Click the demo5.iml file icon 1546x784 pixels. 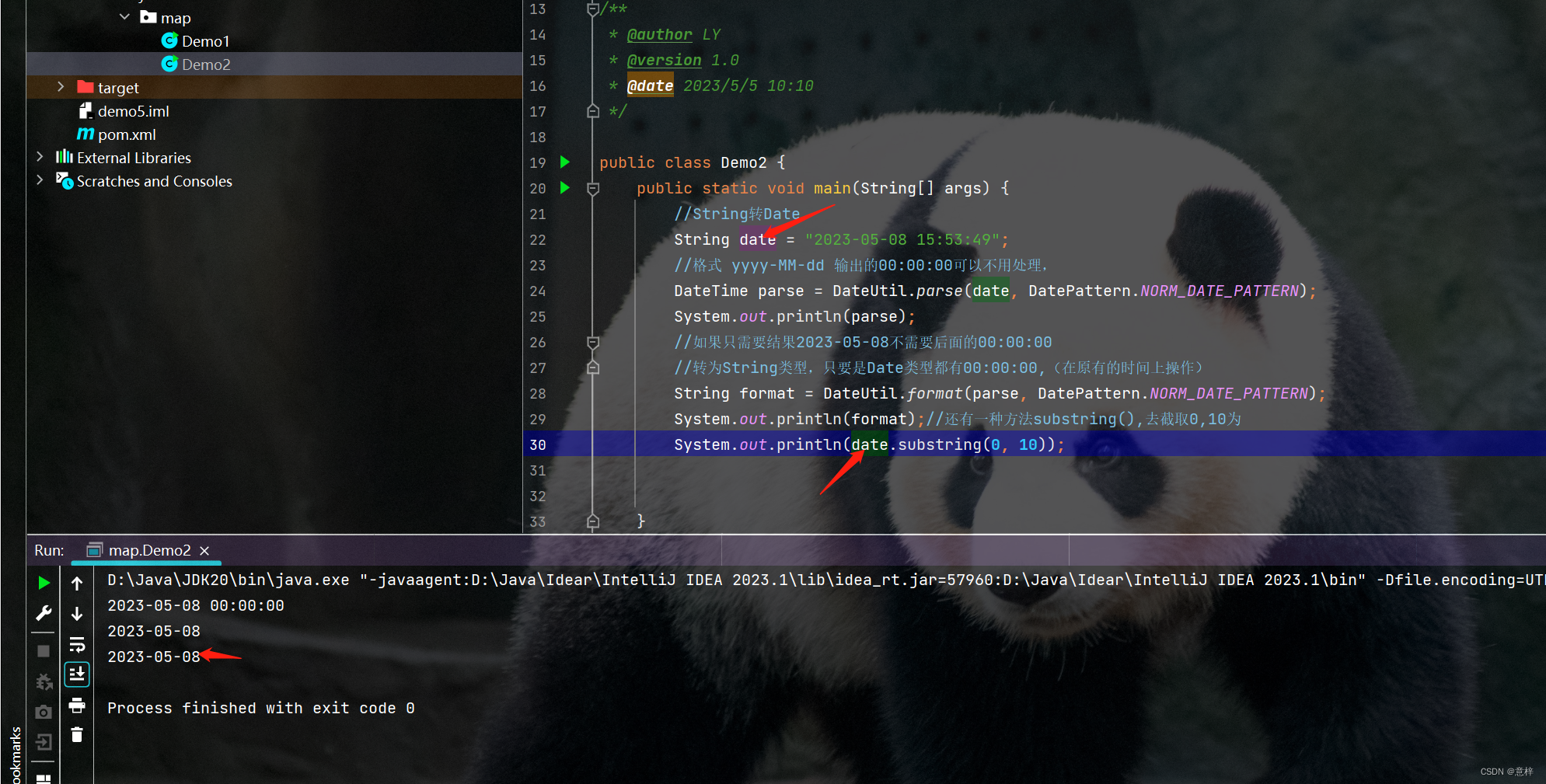[86, 110]
